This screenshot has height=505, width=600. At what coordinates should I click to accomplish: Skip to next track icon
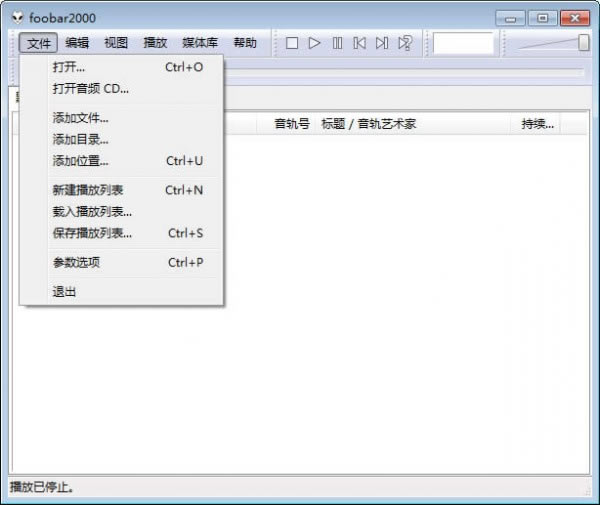(x=381, y=43)
